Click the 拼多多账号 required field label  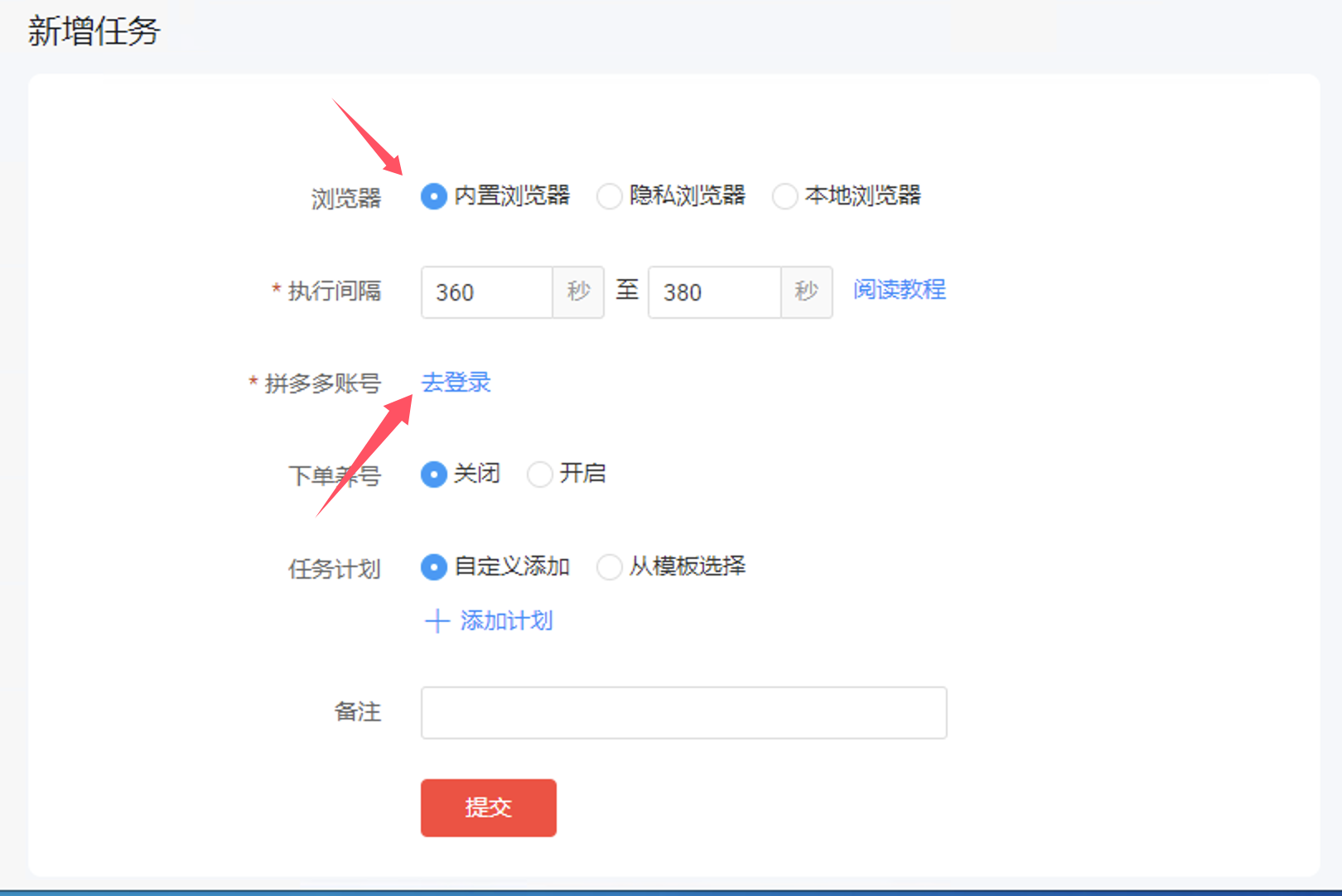coord(325,383)
